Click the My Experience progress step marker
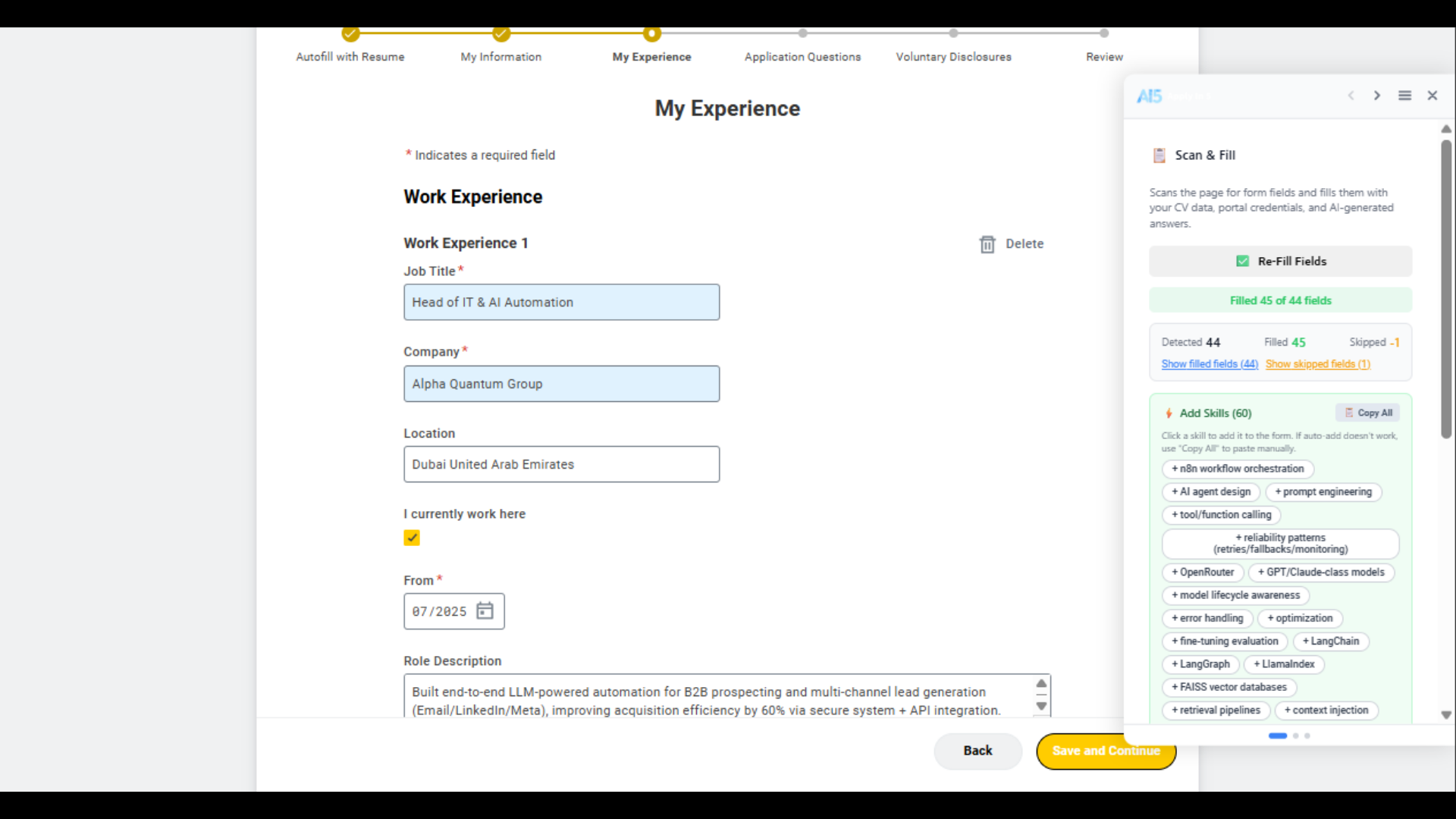Image resolution: width=1456 pixels, height=819 pixels. 651,34
